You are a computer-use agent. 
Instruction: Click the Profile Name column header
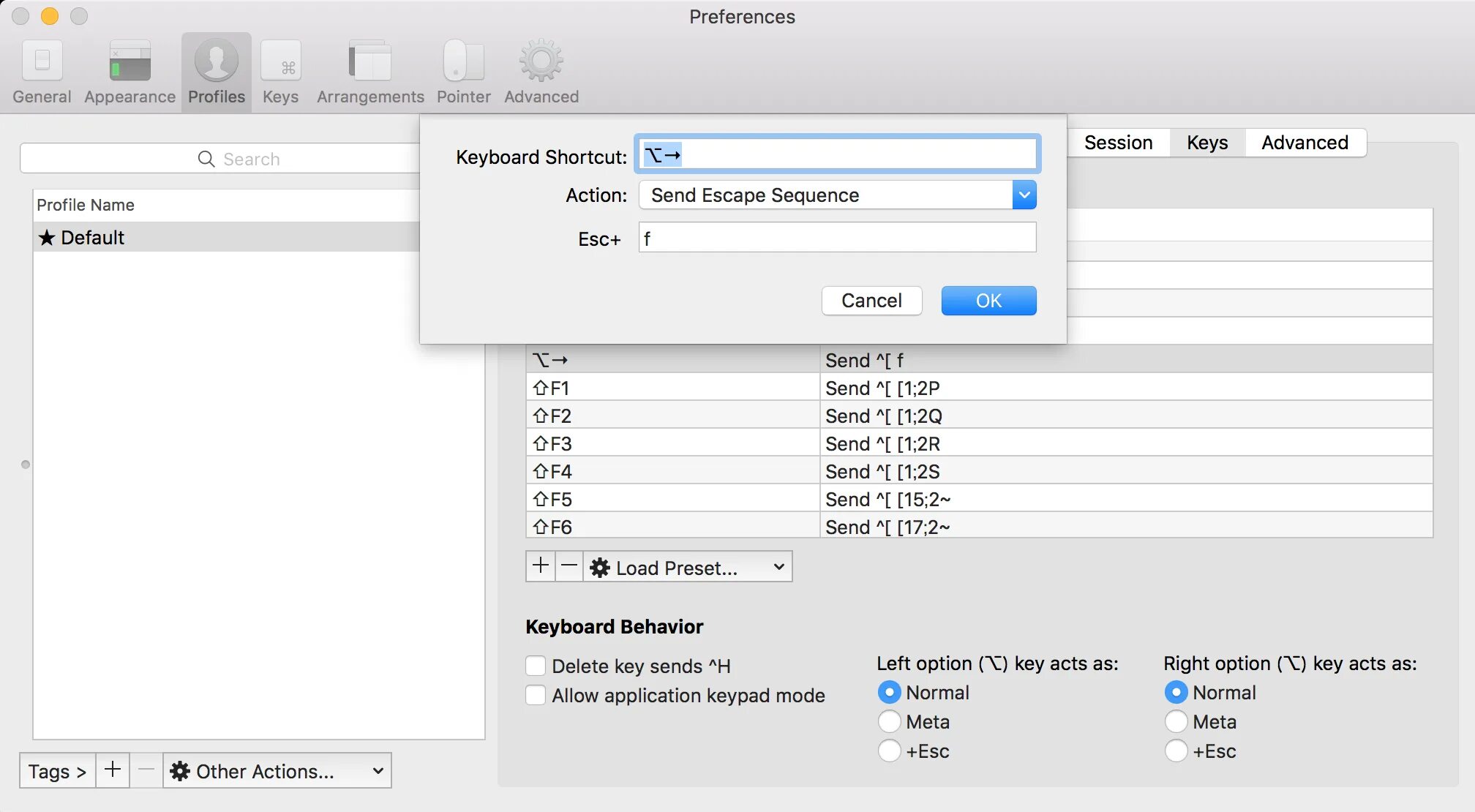pos(226,205)
